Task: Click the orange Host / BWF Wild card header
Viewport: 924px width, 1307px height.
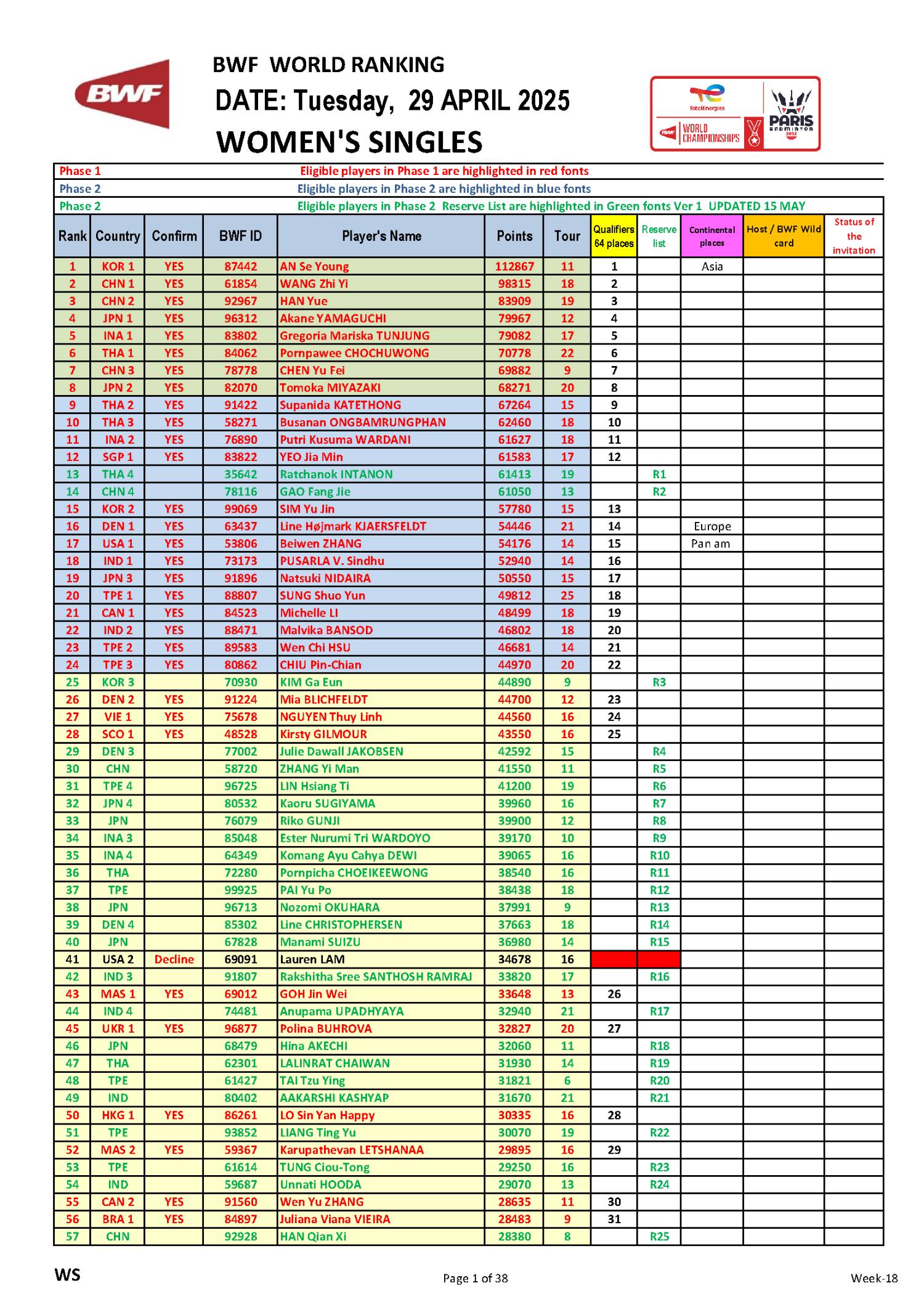Action: 784,236
